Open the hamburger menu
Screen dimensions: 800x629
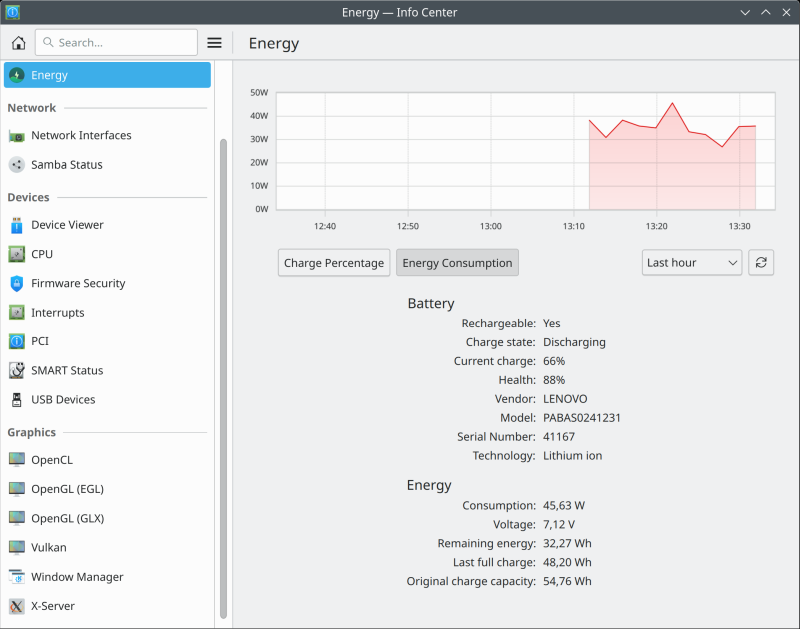tap(214, 42)
